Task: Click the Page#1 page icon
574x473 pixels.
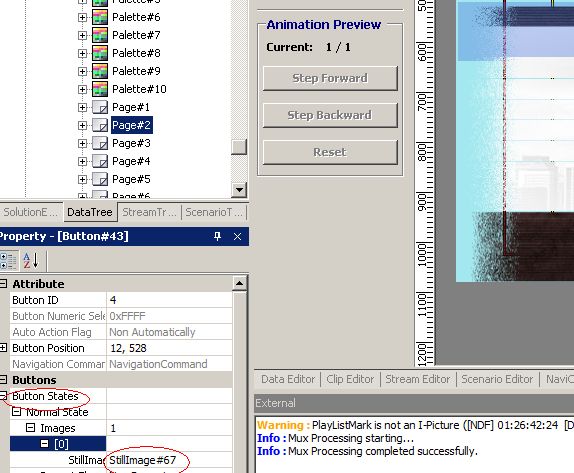Action: (x=100, y=107)
